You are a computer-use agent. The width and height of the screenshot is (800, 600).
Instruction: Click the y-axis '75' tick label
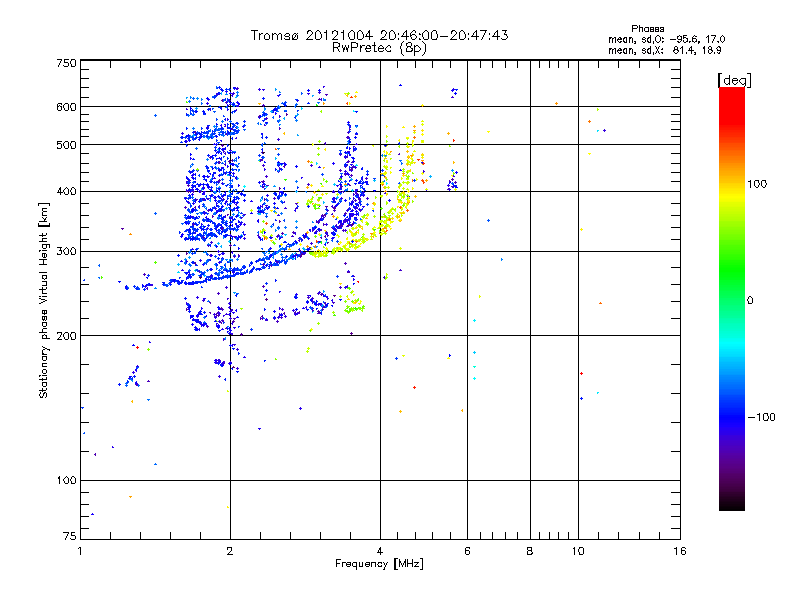pos(70,536)
